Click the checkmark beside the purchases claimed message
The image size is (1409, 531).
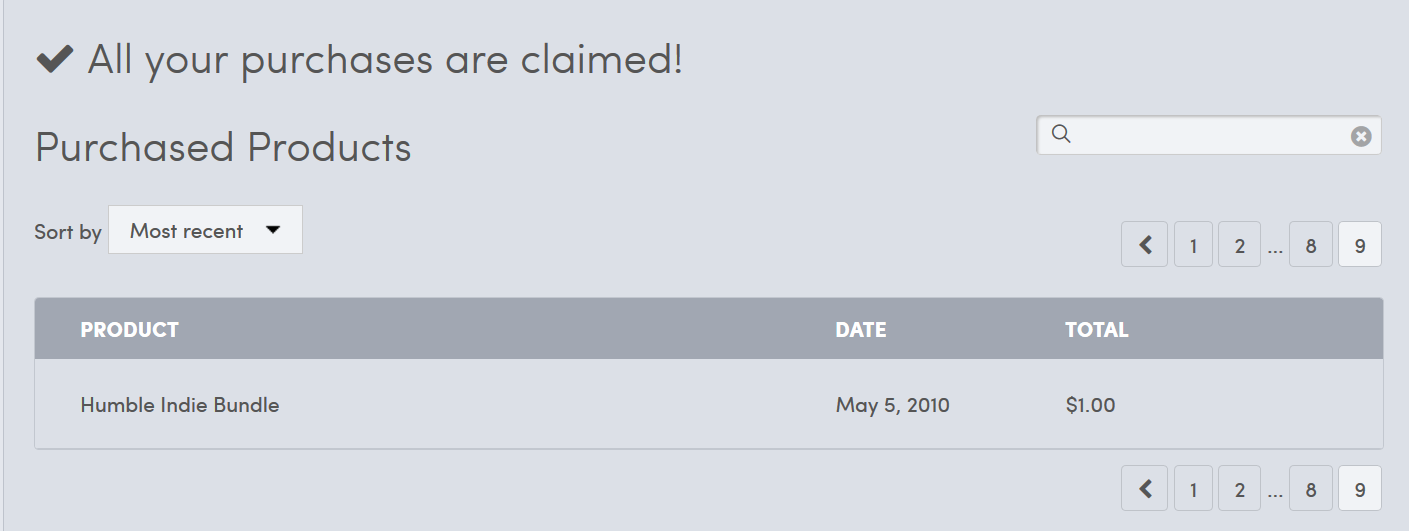point(55,60)
